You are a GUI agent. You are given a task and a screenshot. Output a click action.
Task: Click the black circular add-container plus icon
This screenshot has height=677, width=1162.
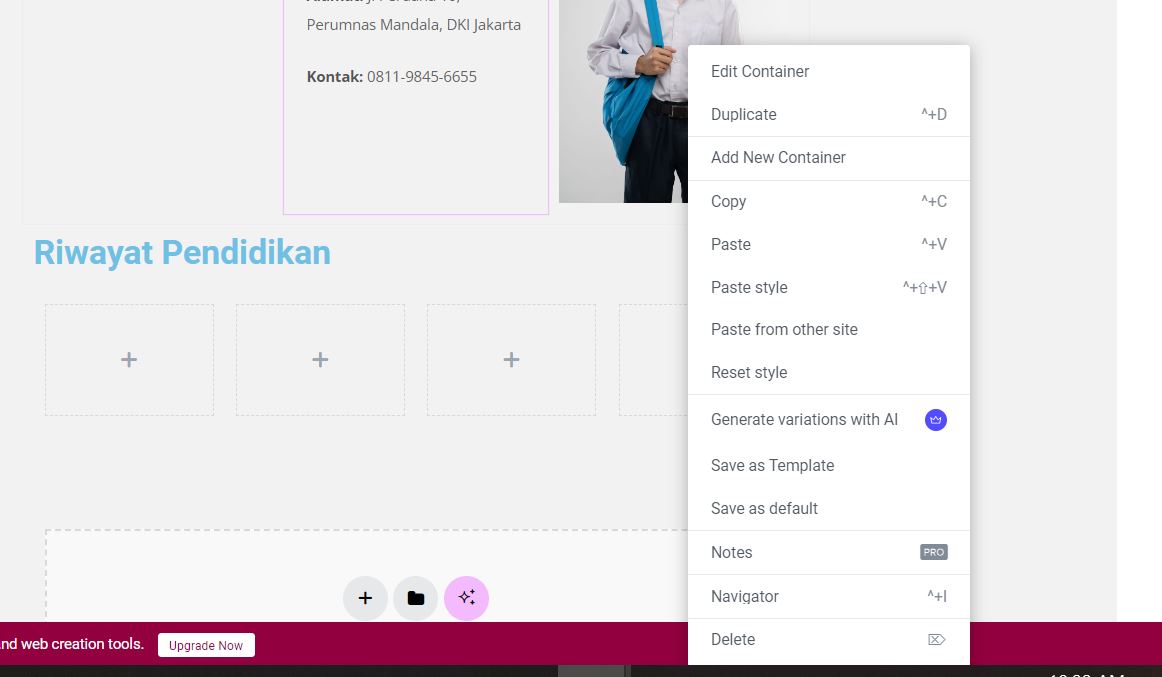click(x=365, y=597)
